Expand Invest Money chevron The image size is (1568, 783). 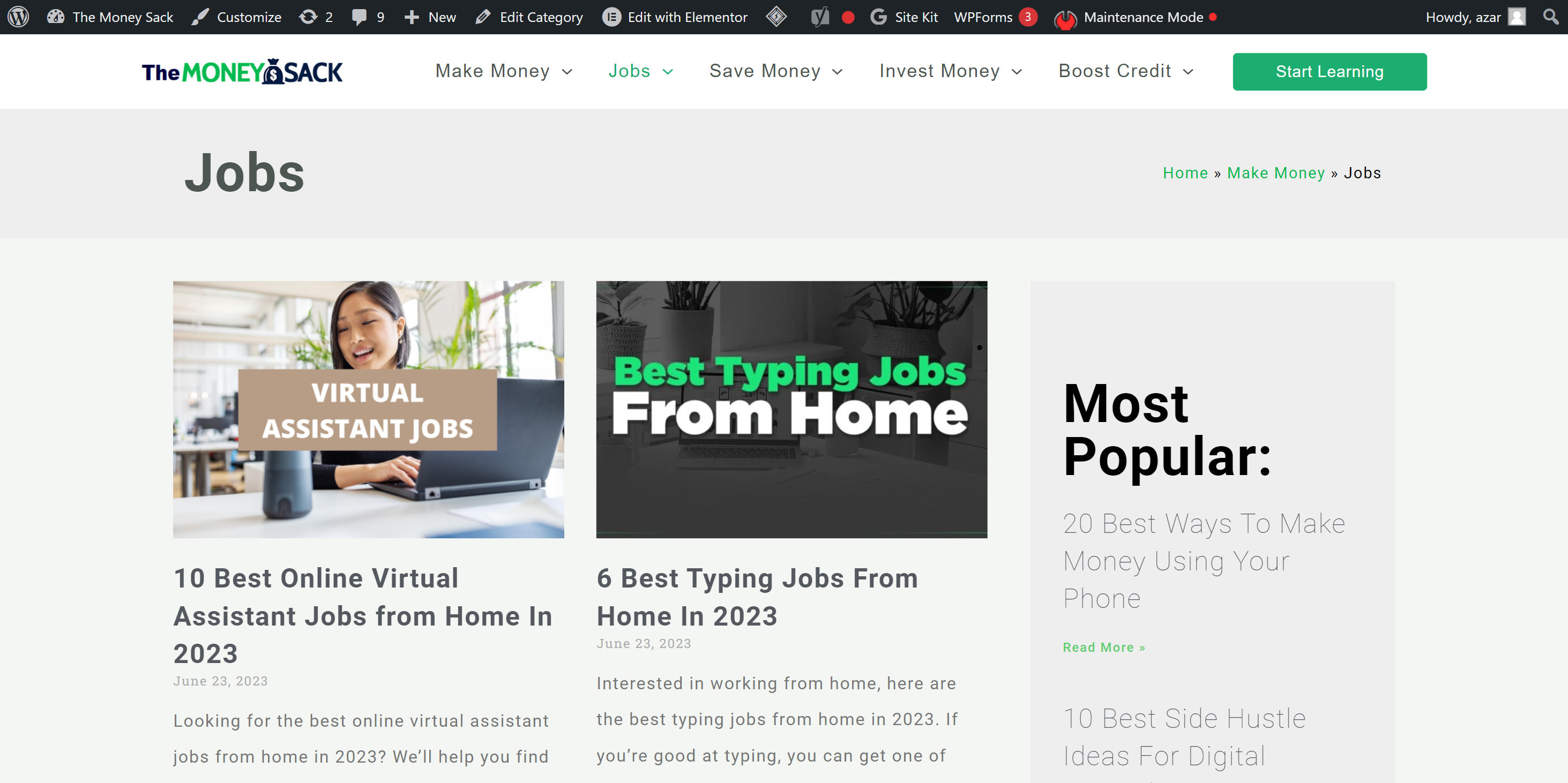1017,72
